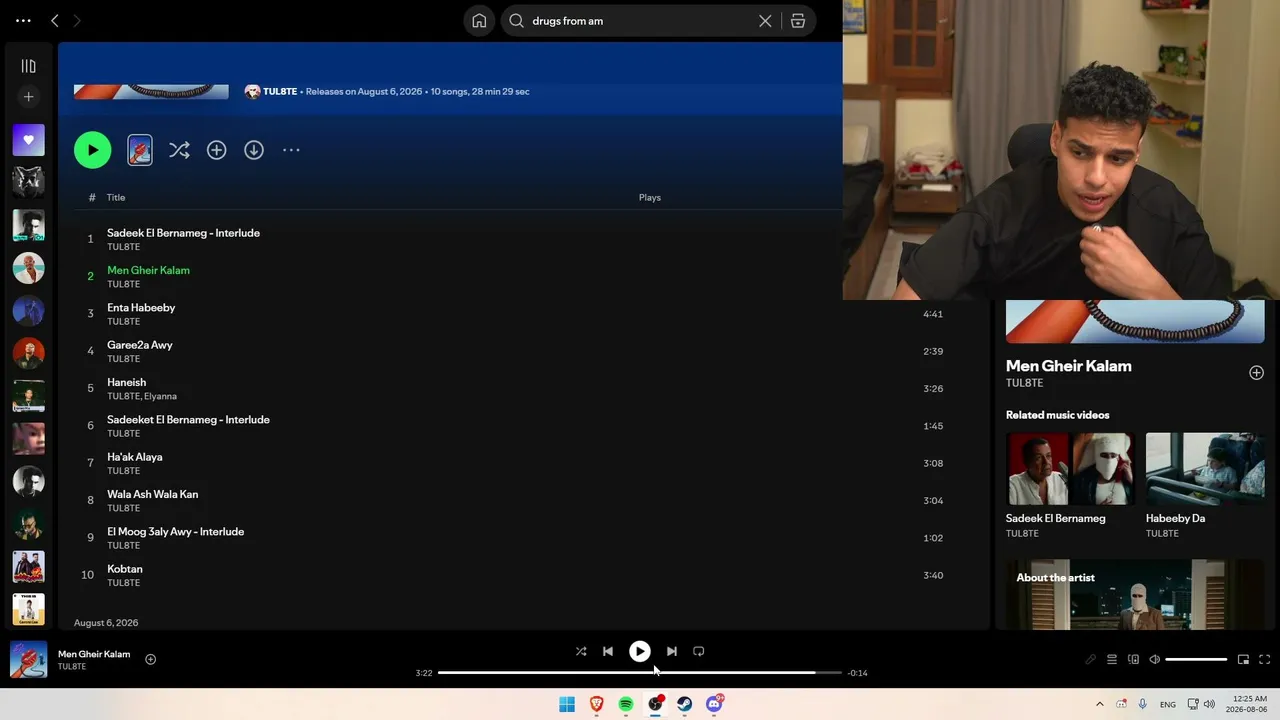Toggle shuffle for the album
Screen dimensions: 1280x720
pos(179,150)
